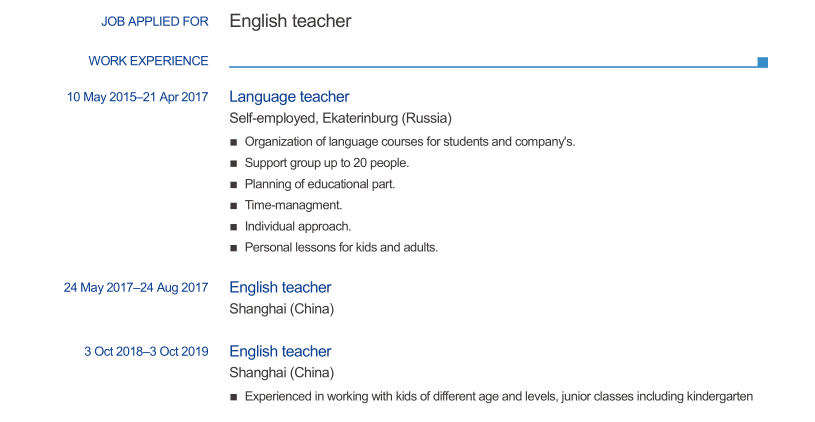This screenshot has width=815, height=422.
Task: Click the WORK EXPERIENCE section label
Action: tap(148, 61)
